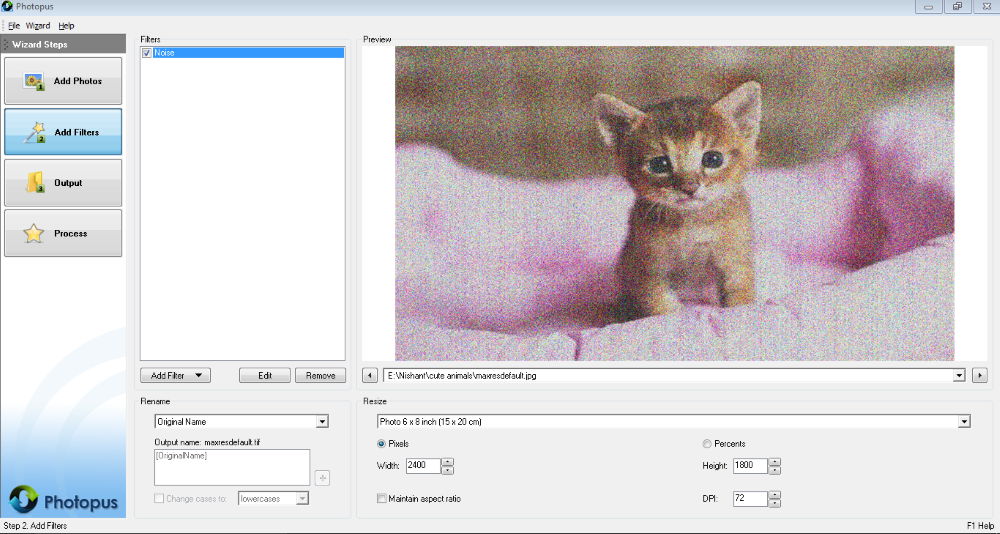
Task: Decrease Width with the down arrow
Action: click(448, 470)
